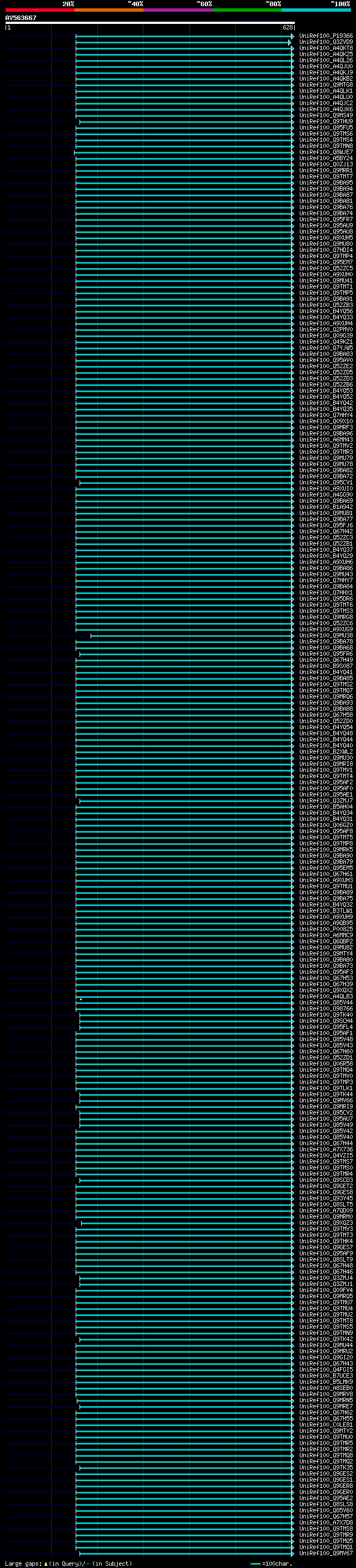The height and width of the screenshot is (1568, 356).
Task: Select the label UniRef100_Q9GI20
Action: coord(326,1358)
